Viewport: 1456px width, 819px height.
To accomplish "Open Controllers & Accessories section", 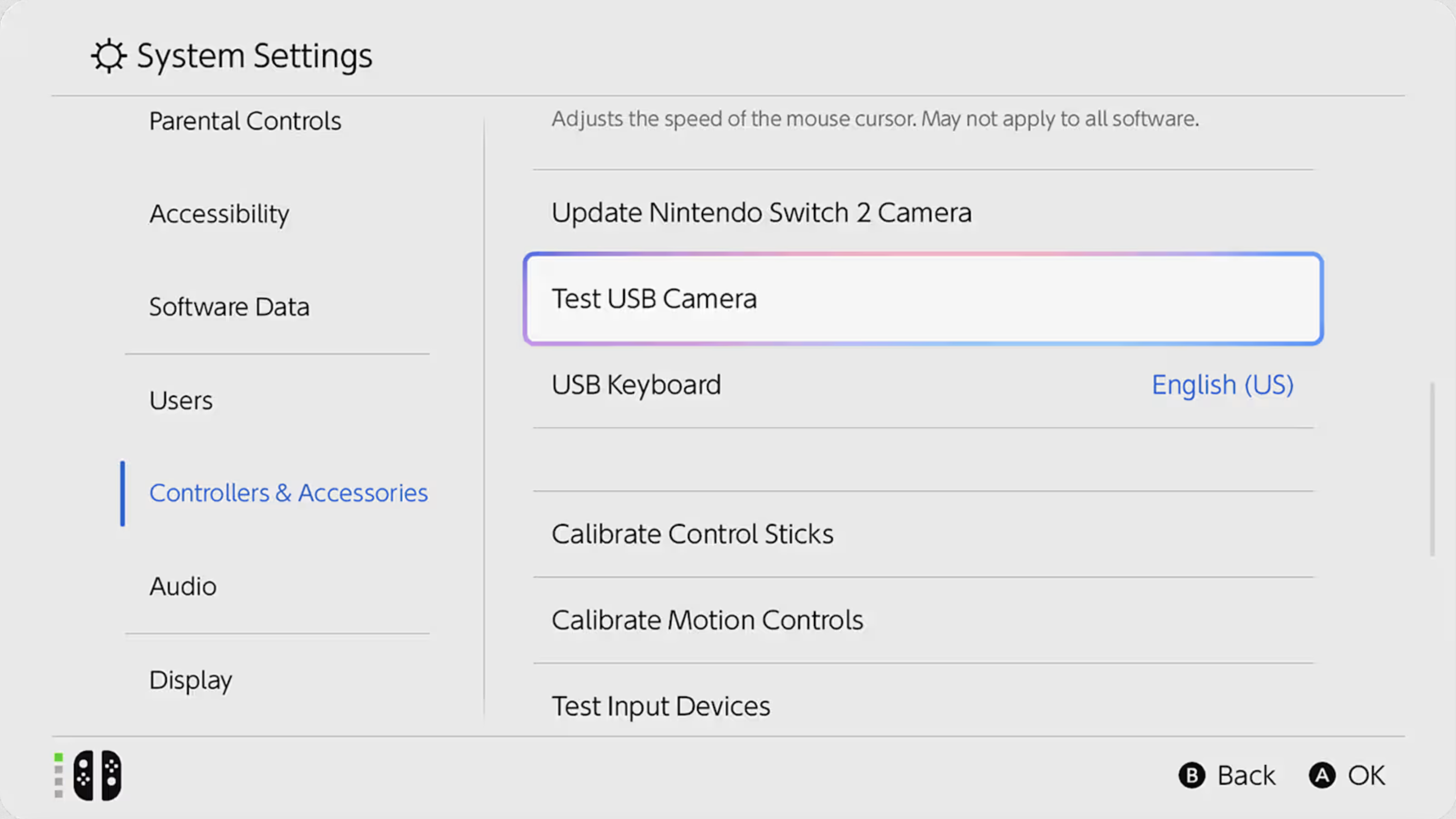I will [289, 493].
